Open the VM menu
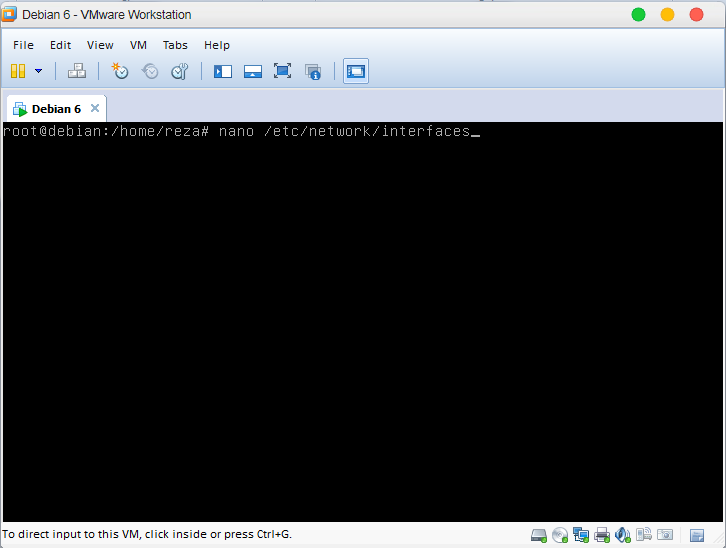Image resolution: width=727 pixels, height=548 pixels. [138, 45]
